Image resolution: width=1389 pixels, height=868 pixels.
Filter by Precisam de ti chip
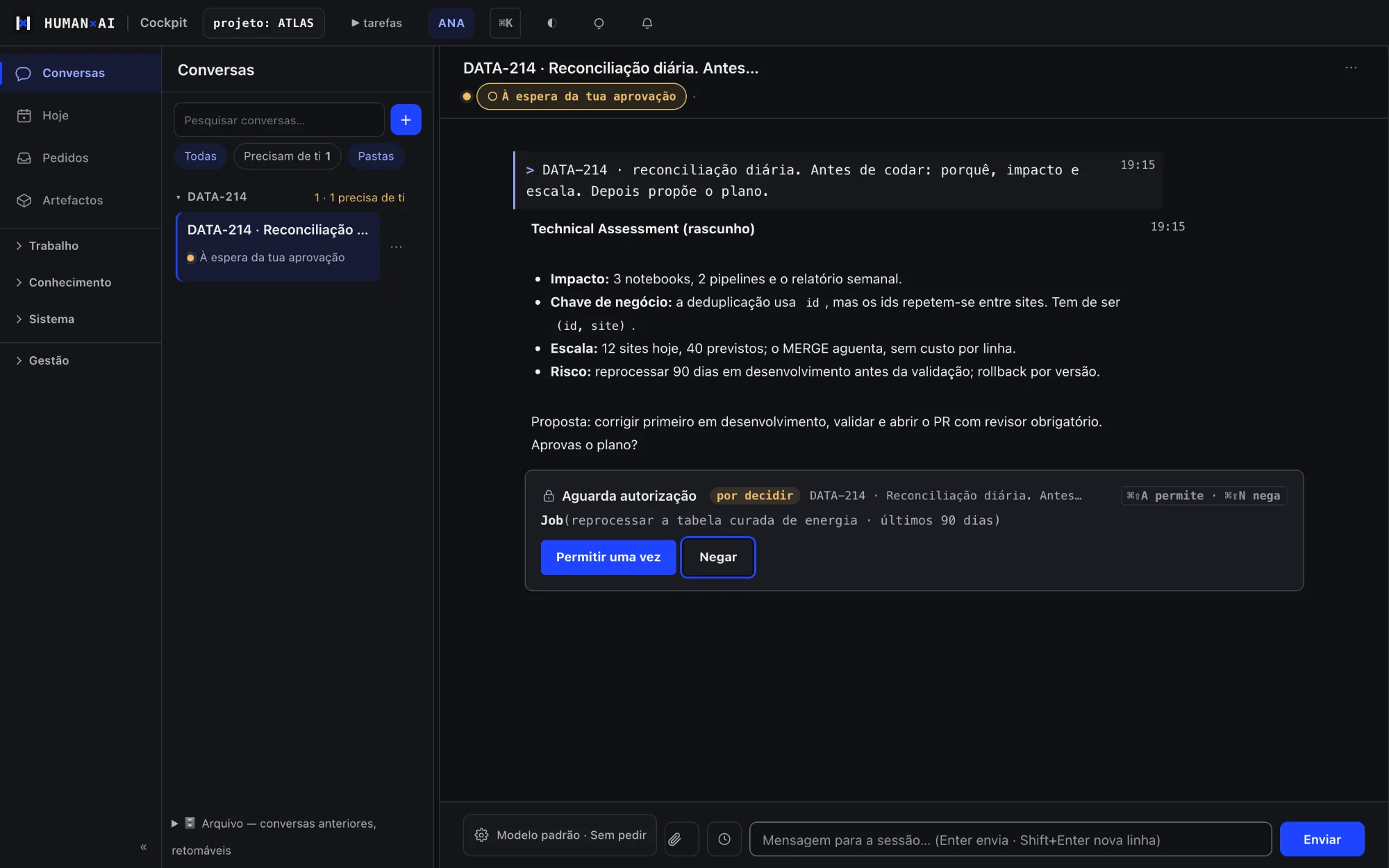[x=287, y=156]
